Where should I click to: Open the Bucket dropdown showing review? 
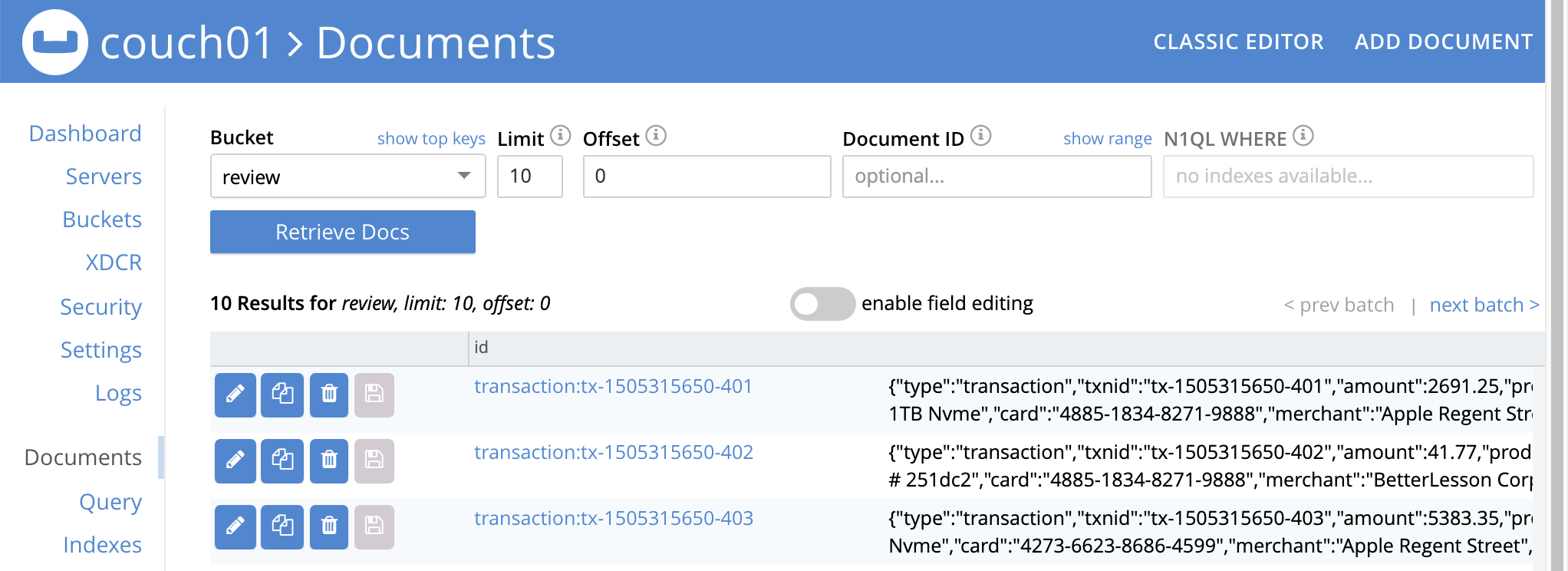pyautogui.click(x=348, y=177)
